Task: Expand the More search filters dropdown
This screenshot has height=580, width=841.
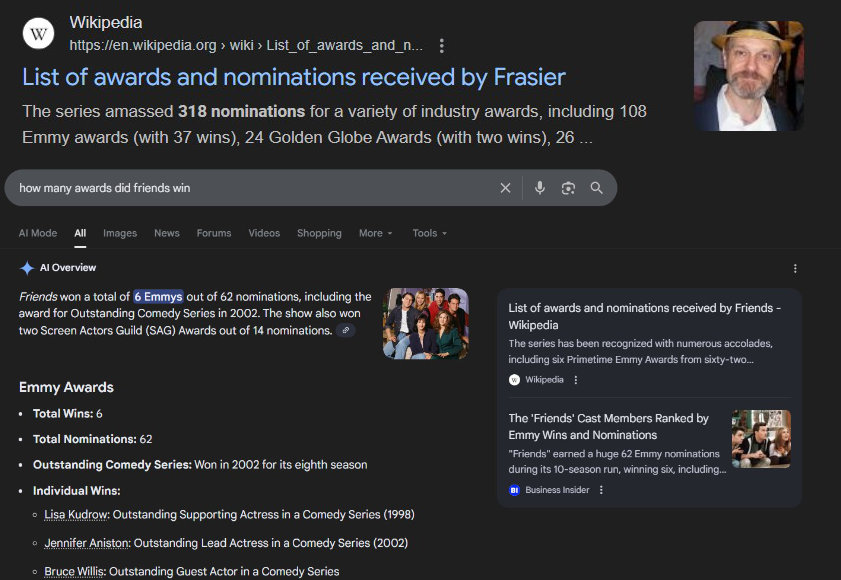Action: [x=375, y=233]
